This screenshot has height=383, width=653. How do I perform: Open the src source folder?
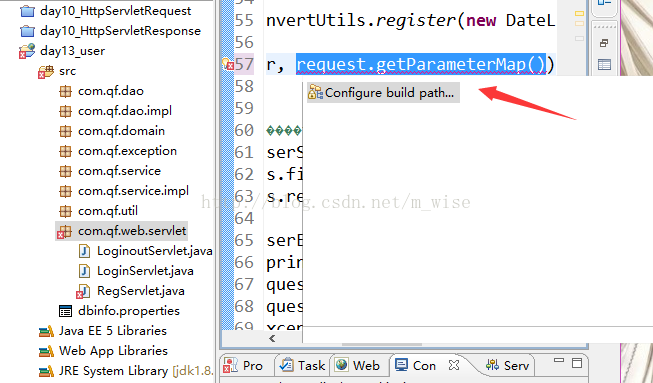[x=67, y=71]
